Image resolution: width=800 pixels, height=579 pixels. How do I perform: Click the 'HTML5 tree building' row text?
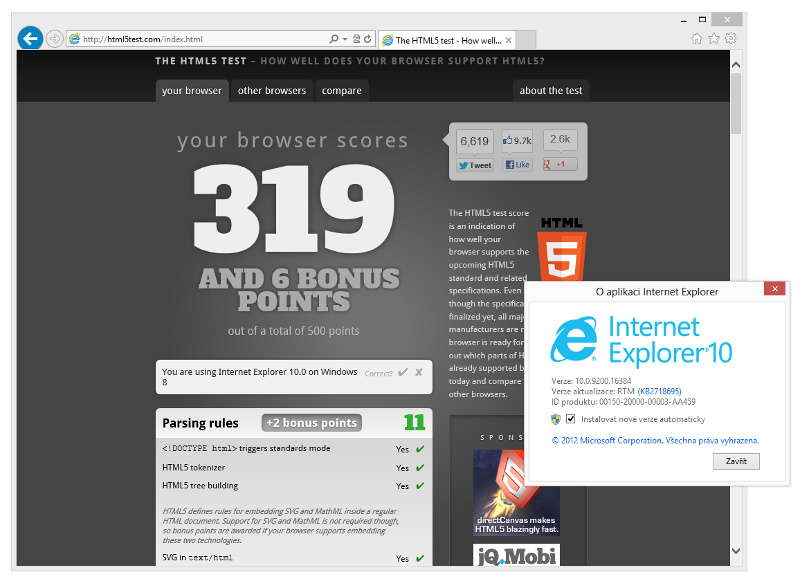[200, 486]
